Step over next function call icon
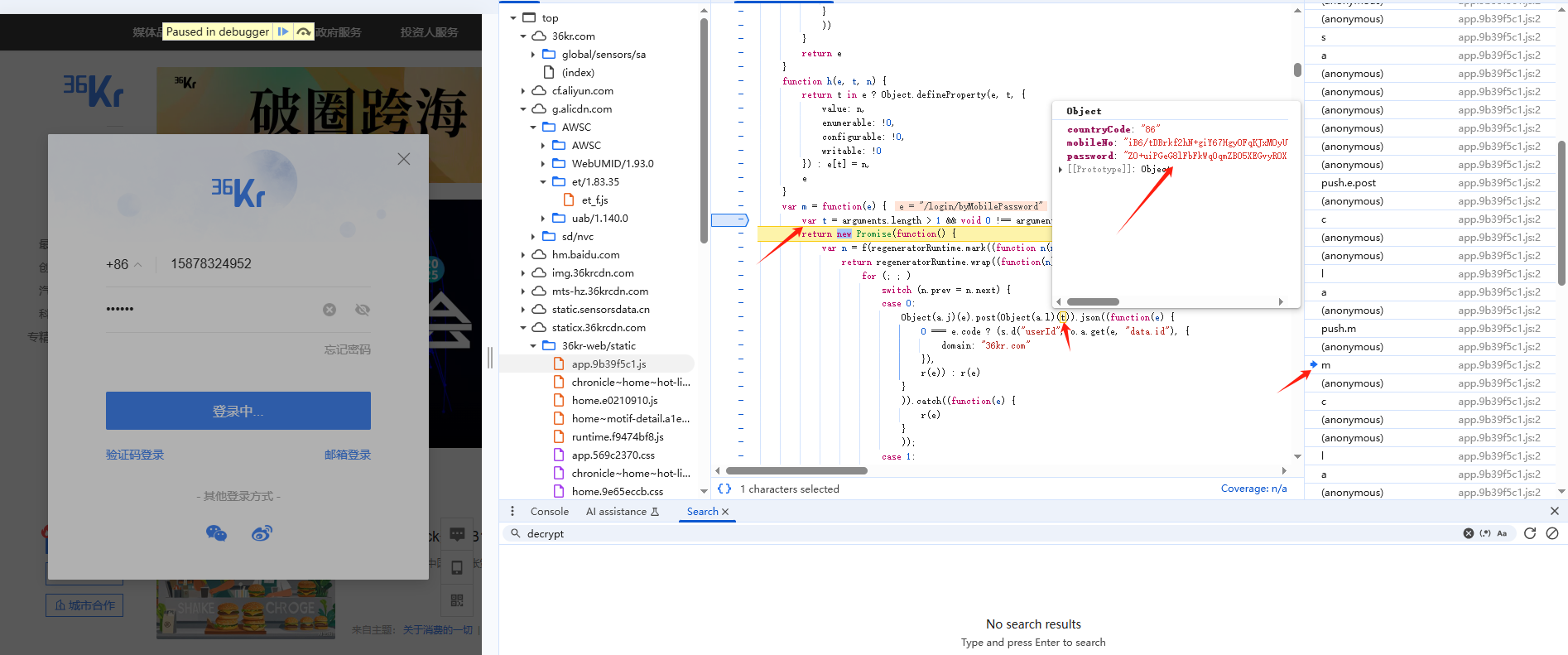 304,31
